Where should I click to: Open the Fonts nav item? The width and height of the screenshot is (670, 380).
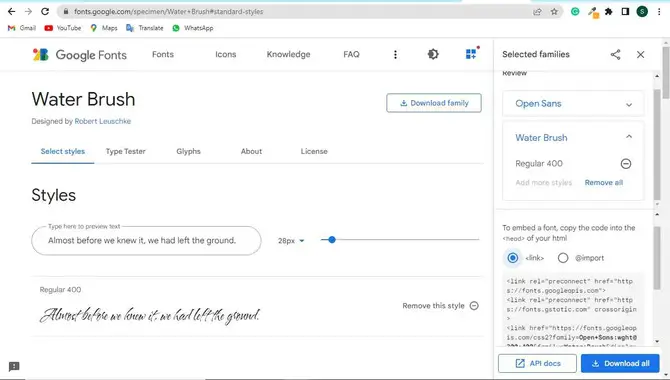click(163, 54)
